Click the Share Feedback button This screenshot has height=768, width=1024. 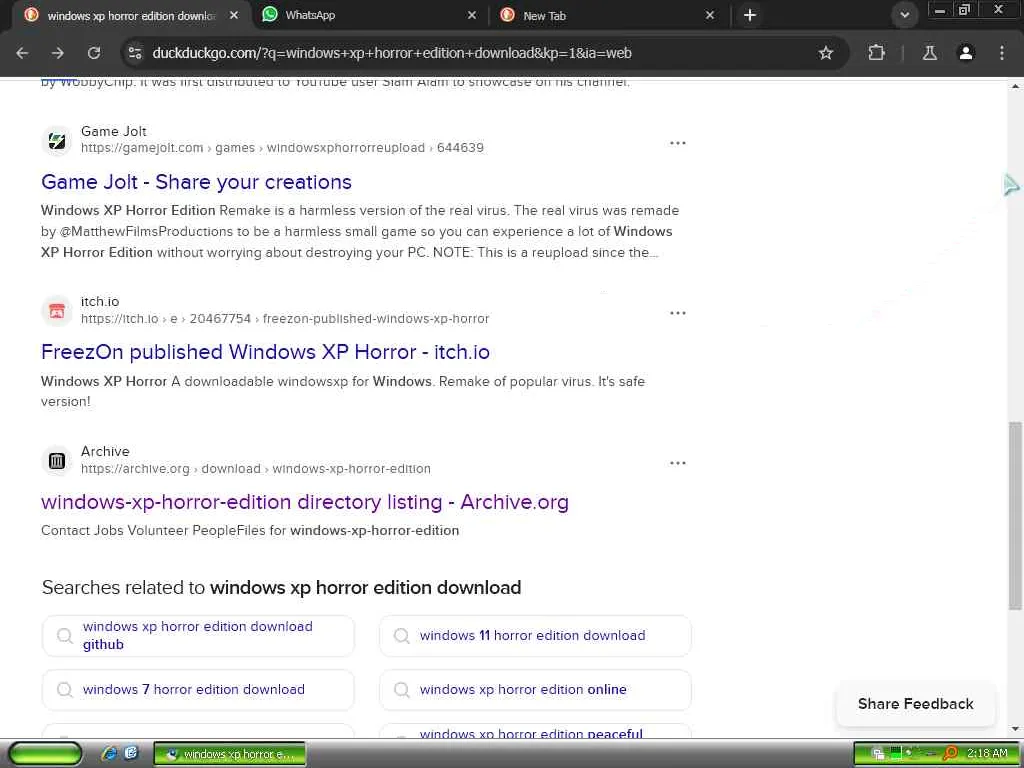point(916,704)
